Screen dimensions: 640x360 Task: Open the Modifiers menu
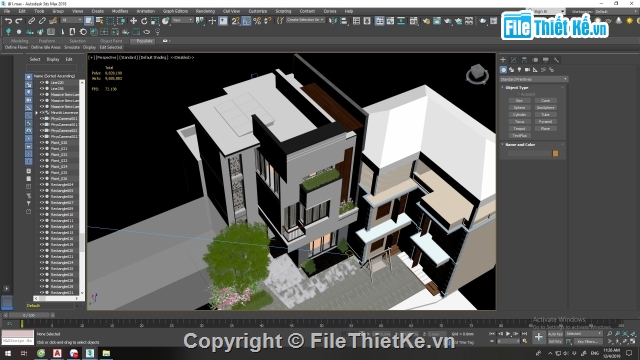click(120, 11)
